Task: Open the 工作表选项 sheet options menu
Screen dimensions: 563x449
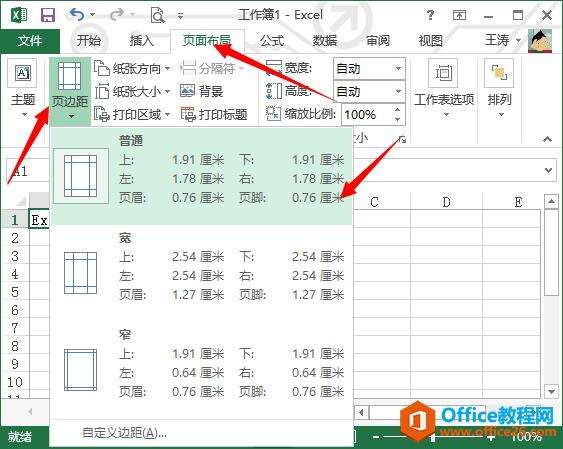Action: point(444,88)
